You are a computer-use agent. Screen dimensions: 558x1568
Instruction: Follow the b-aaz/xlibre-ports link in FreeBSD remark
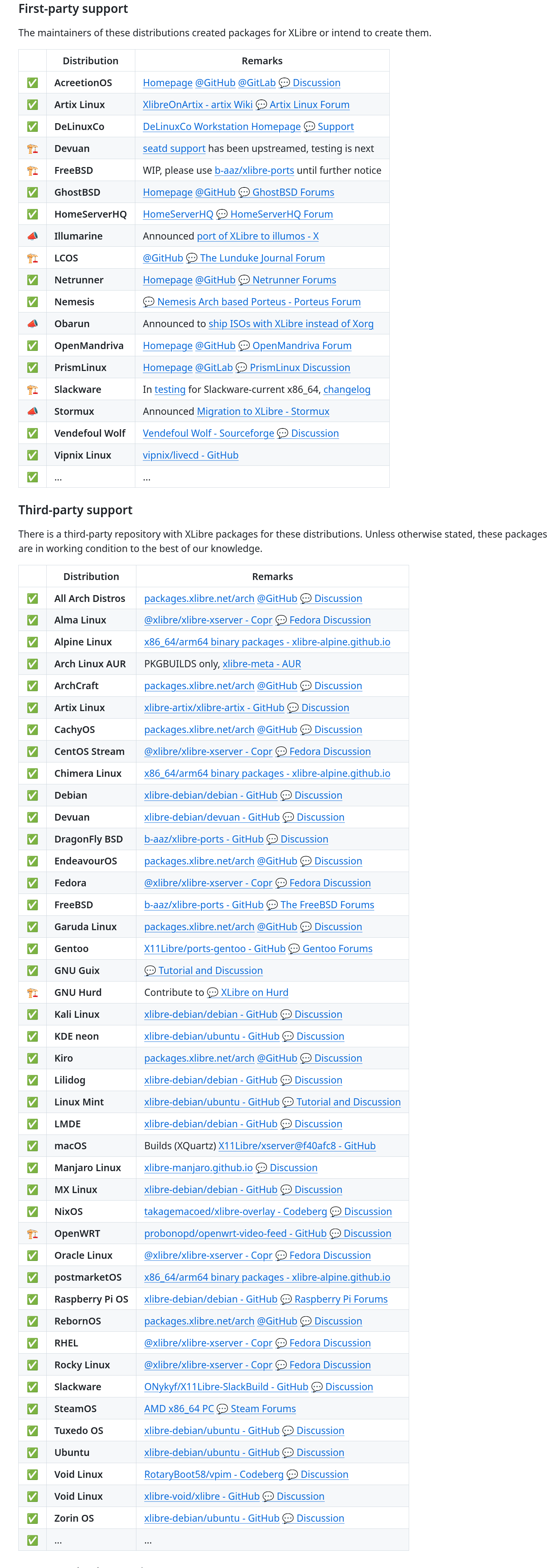(x=254, y=171)
